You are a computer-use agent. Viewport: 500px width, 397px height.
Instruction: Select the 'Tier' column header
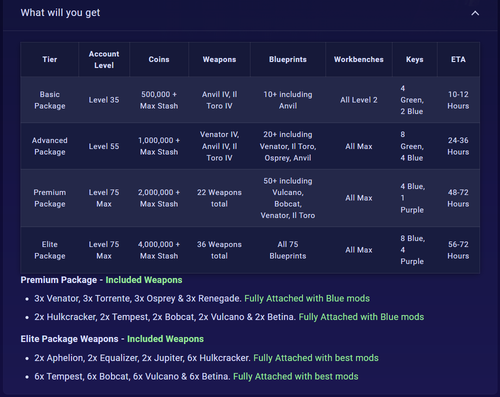tap(50, 59)
